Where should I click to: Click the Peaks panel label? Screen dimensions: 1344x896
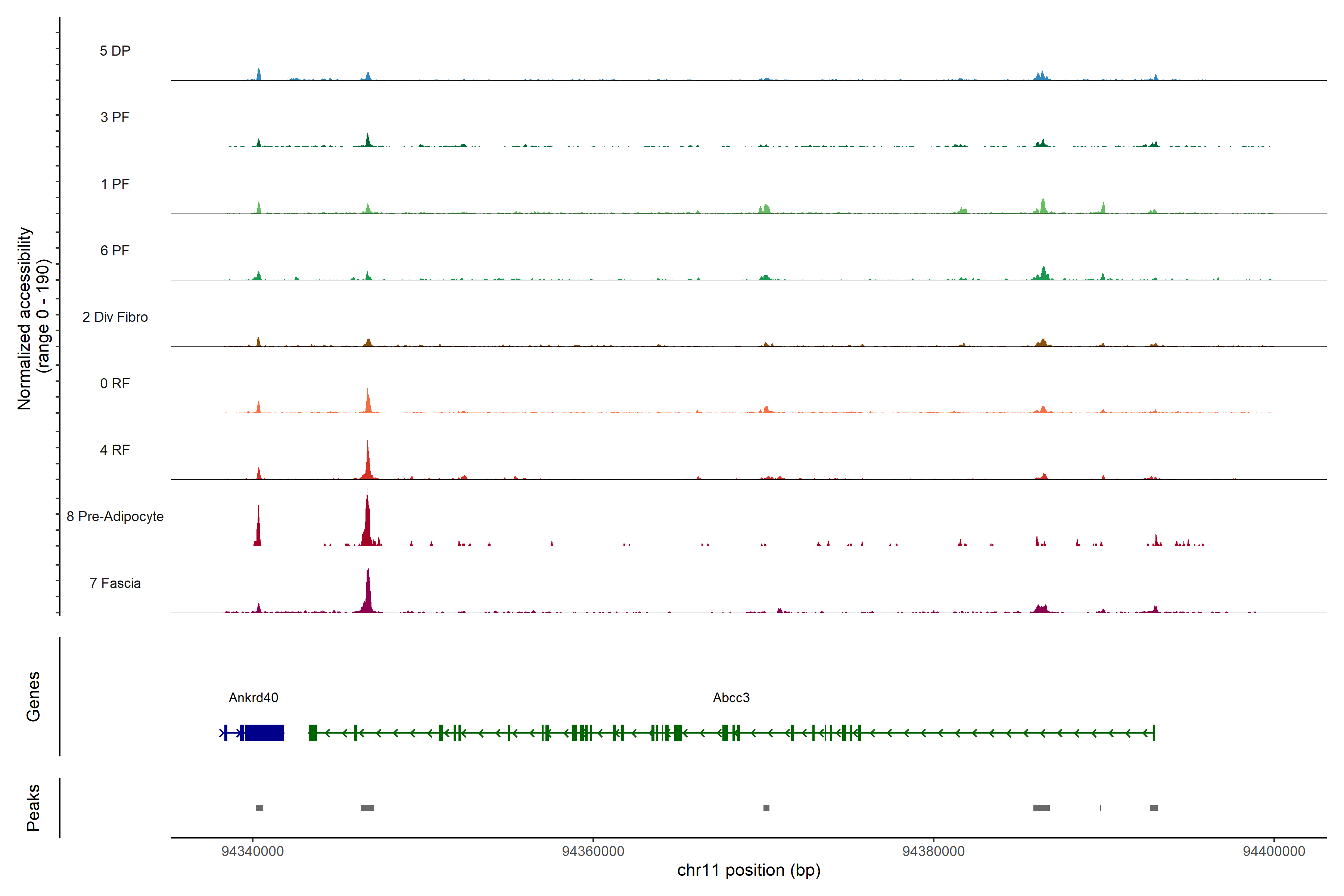pos(33,808)
